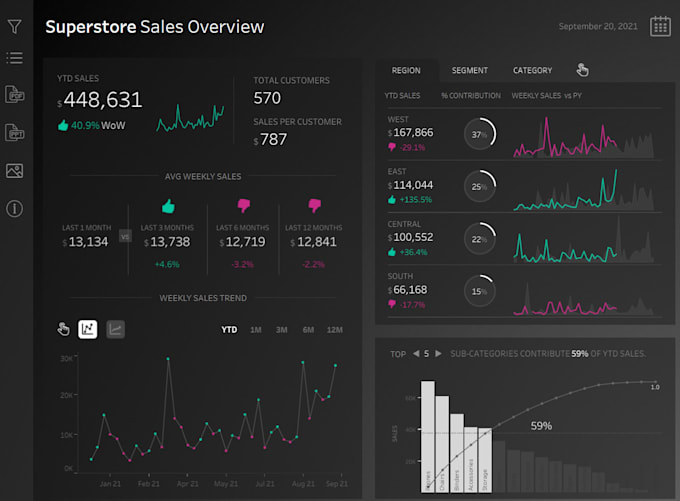Click the Accessories bar in Pareto chart
Screen dimensions: 680x501
click(x=471, y=460)
